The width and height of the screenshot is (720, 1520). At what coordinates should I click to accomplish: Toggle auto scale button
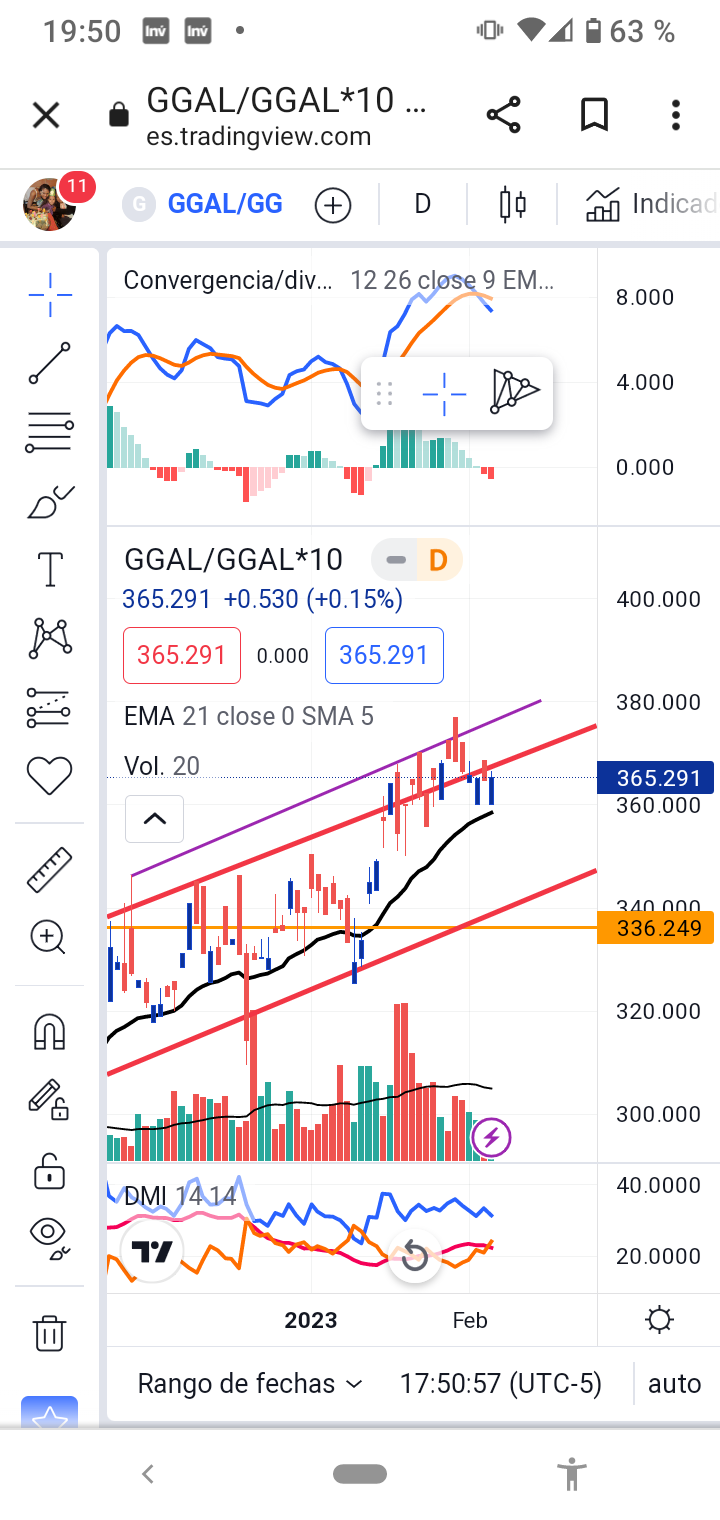click(x=674, y=1384)
